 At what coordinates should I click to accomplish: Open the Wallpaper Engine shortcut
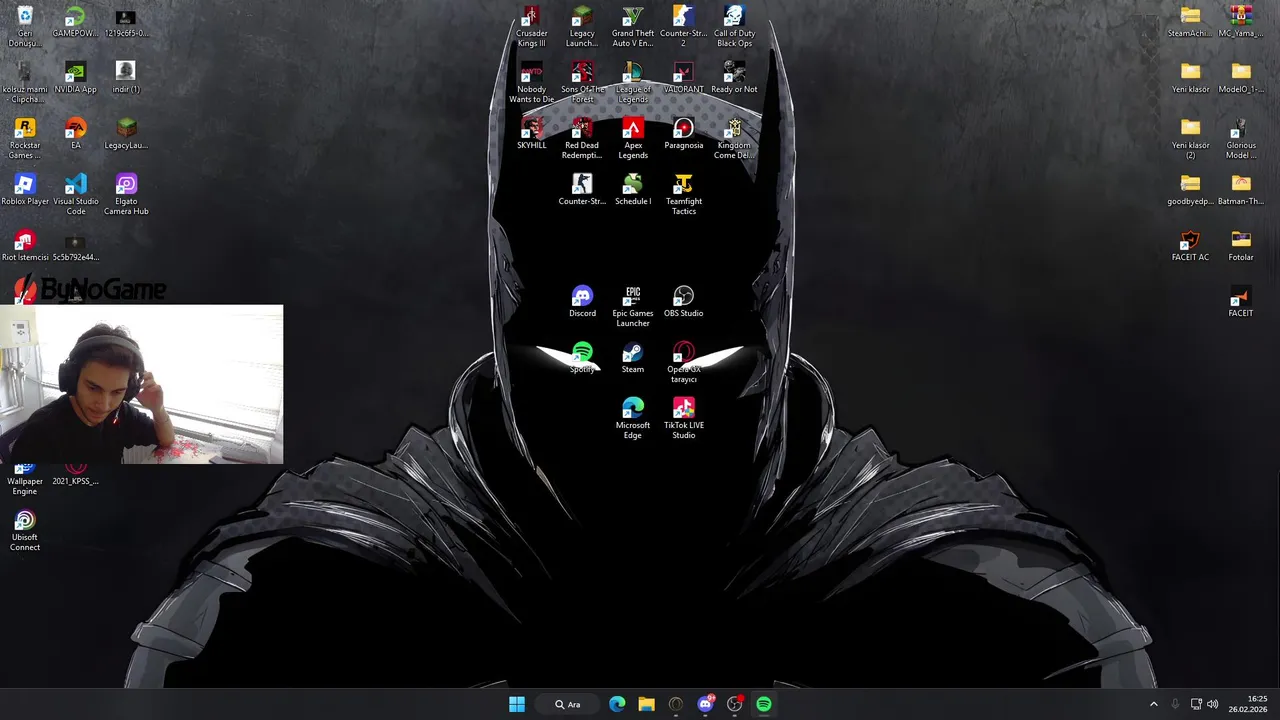tap(25, 480)
